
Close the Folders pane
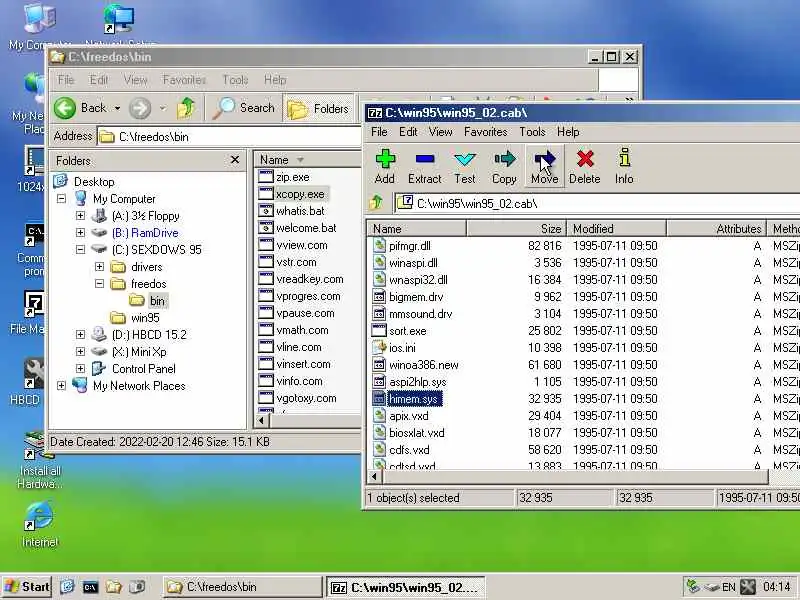pyautogui.click(x=235, y=160)
